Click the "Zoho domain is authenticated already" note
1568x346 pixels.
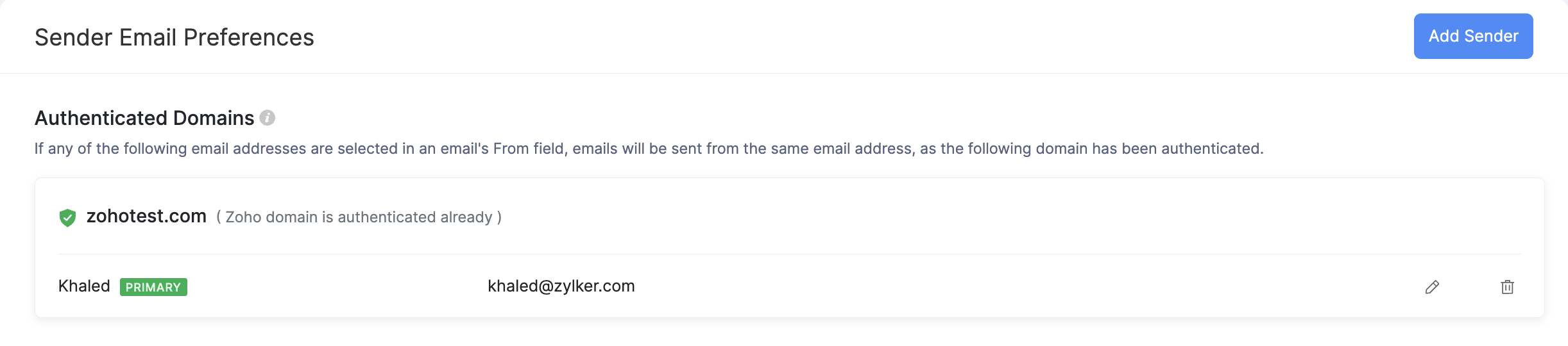coord(359,217)
